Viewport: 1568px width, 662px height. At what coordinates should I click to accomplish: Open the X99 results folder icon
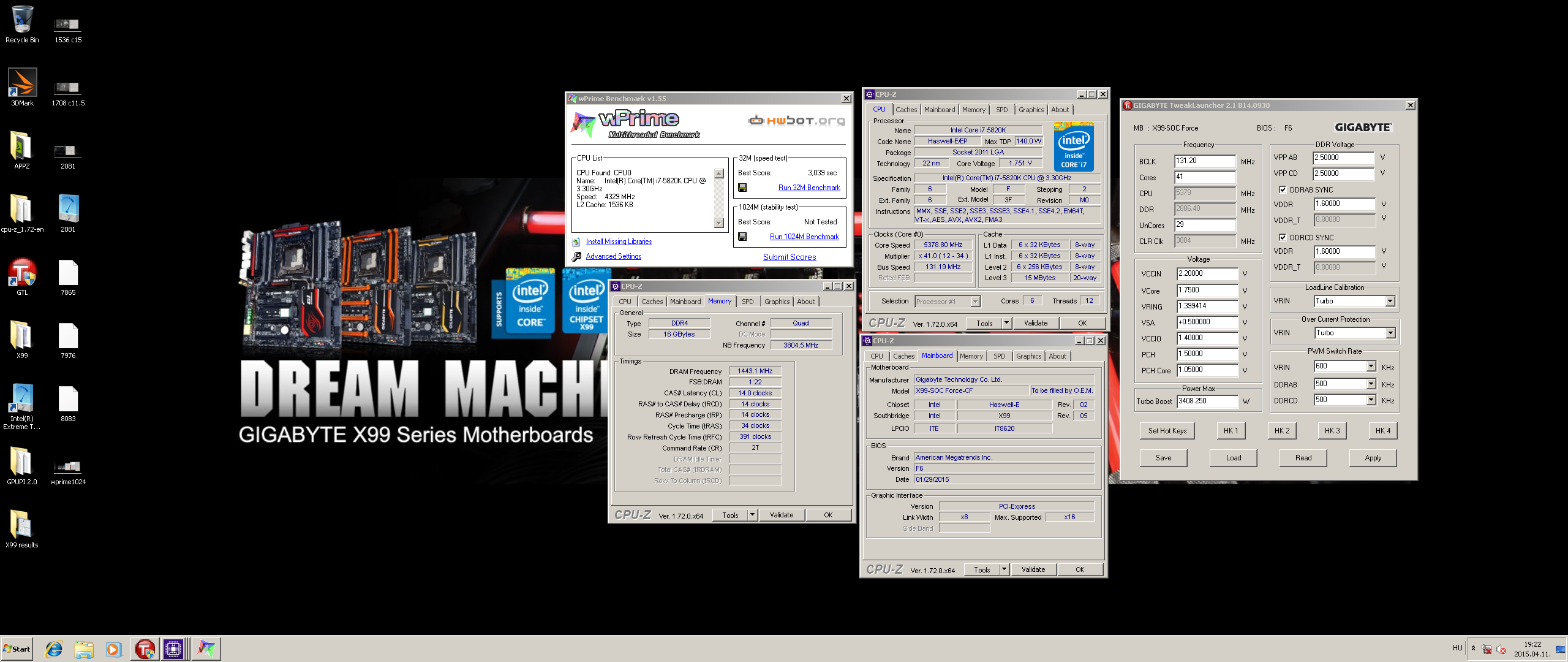(x=22, y=529)
